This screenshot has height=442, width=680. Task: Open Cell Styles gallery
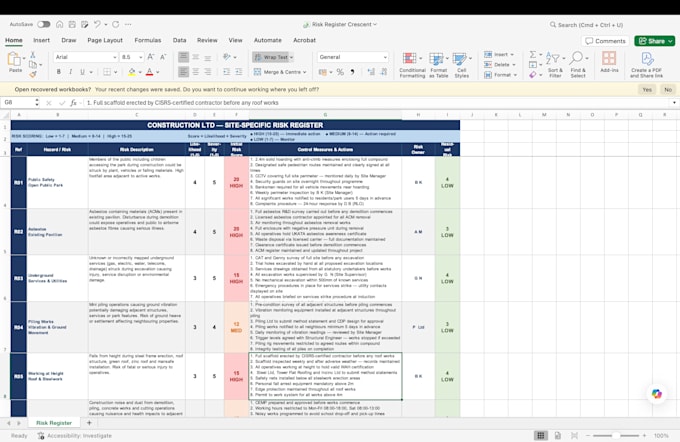coord(461,65)
